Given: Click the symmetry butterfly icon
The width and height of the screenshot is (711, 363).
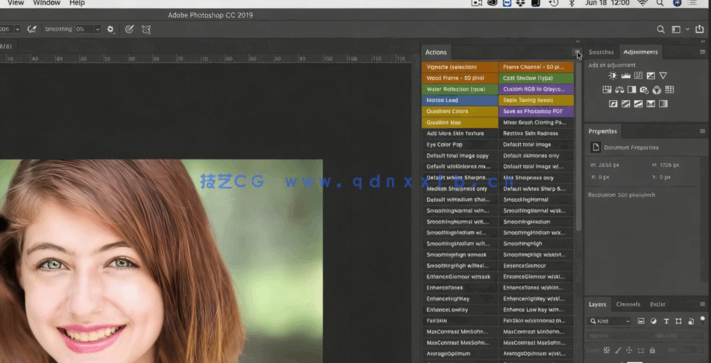Looking at the screenshot, I should coord(146,29).
